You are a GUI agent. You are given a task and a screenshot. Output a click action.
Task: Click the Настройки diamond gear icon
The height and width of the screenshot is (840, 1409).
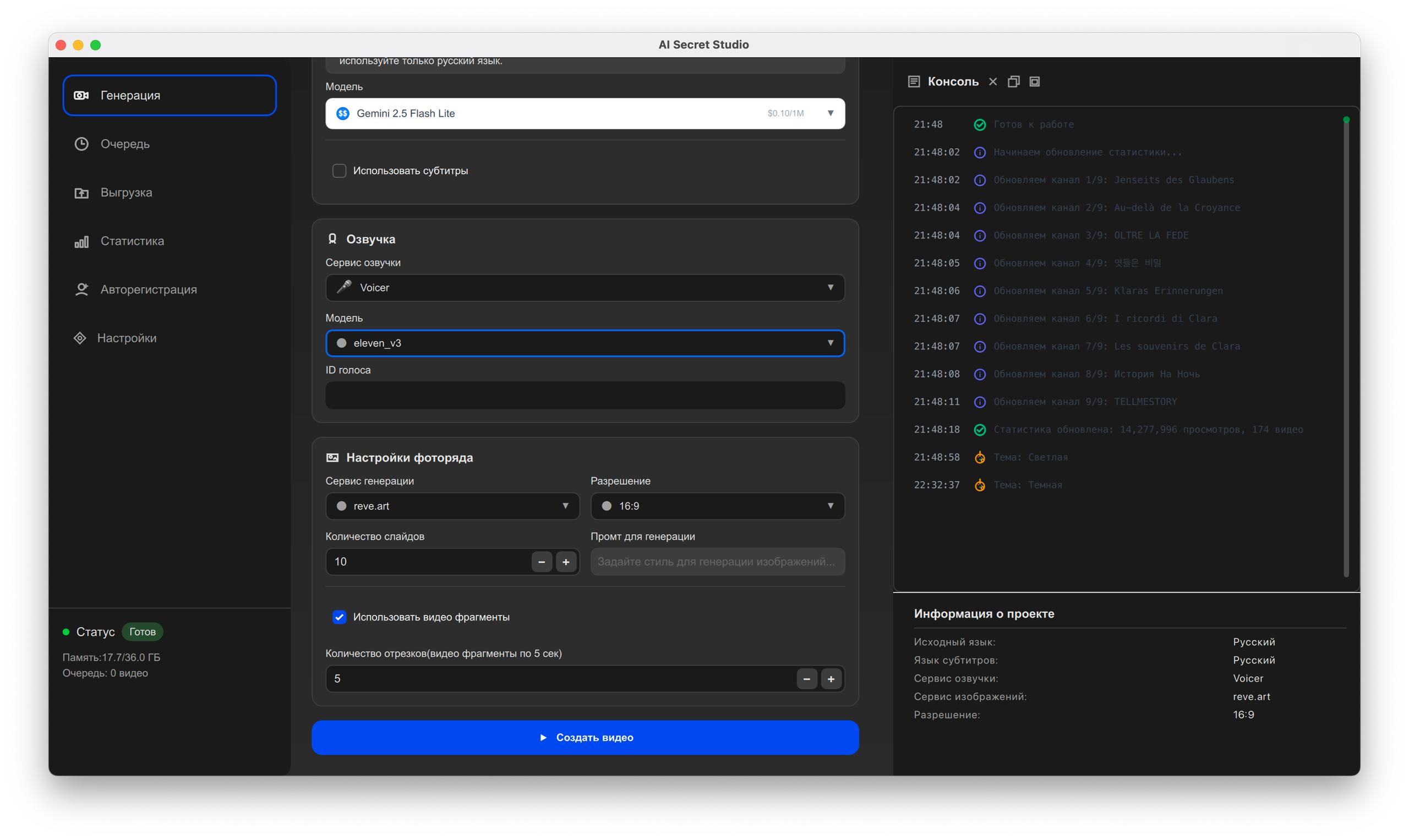pyautogui.click(x=80, y=338)
